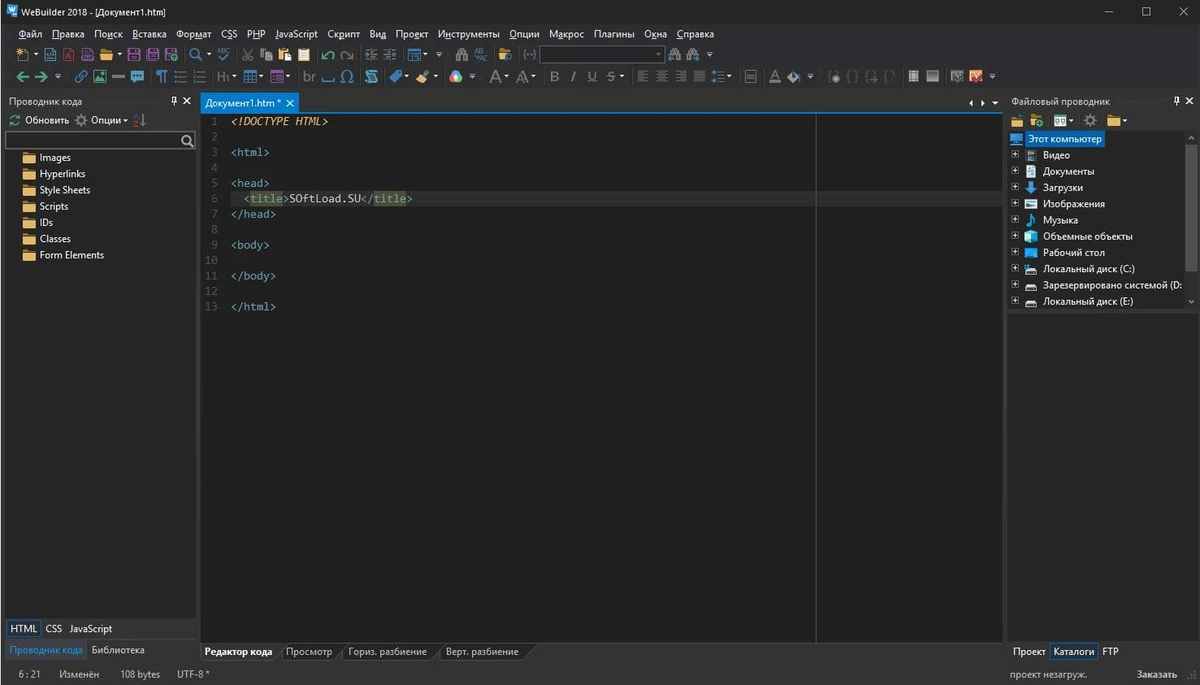
Task: Click the code explorer search field
Action: click(100, 141)
